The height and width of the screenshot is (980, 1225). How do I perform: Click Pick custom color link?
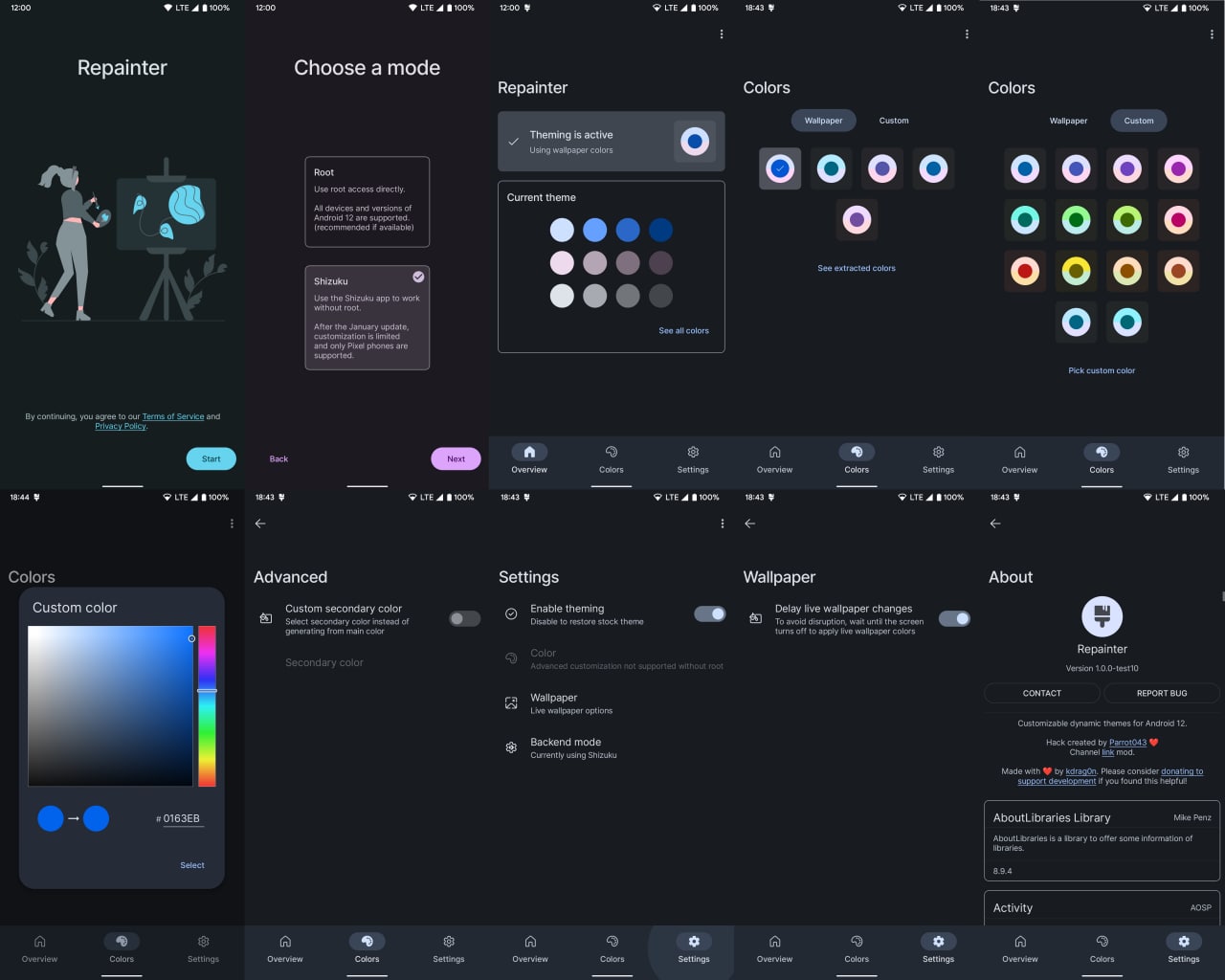tap(1102, 370)
